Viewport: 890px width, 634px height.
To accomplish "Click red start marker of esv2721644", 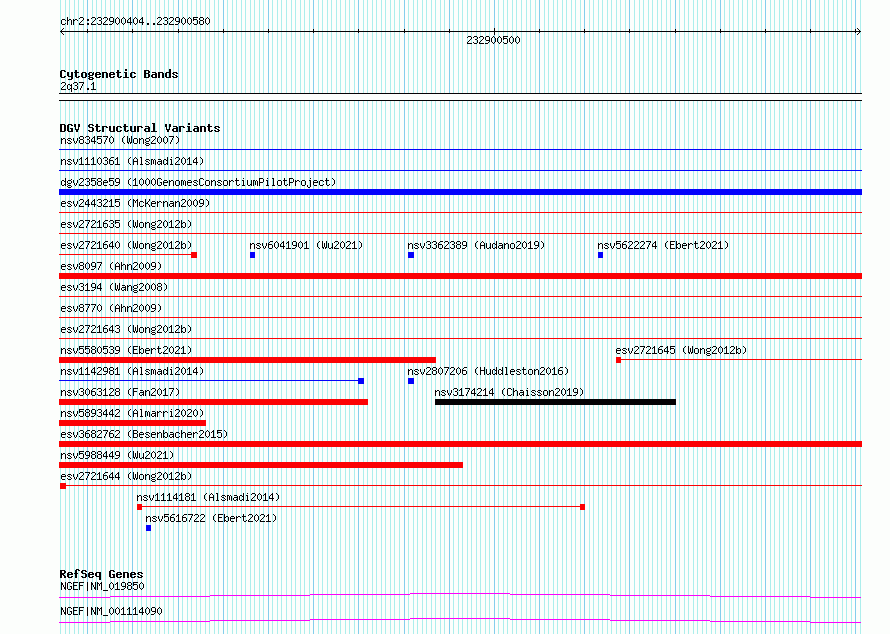I will [63, 486].
